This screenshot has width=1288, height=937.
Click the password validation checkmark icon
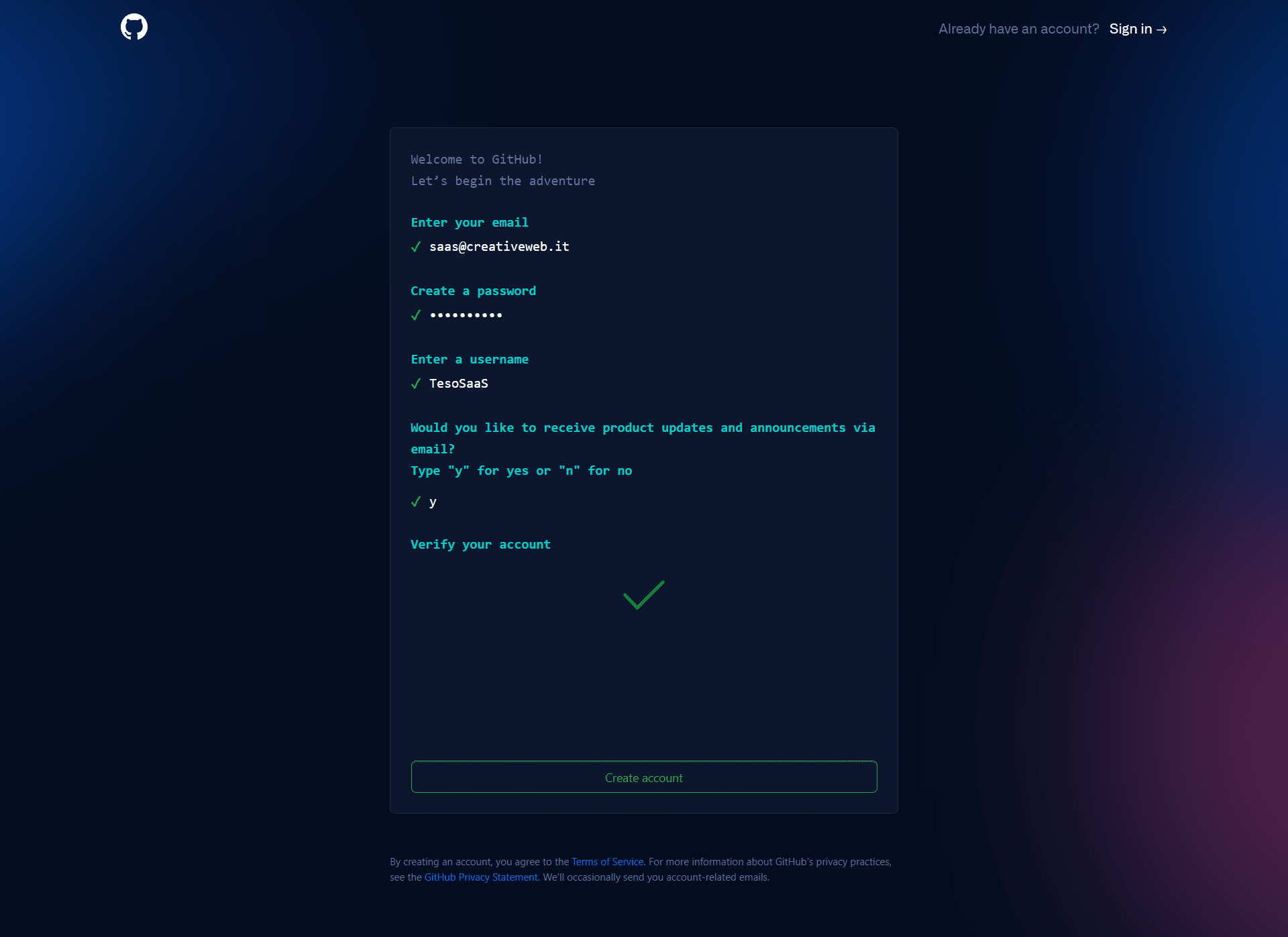pyautogui.click(x=416, y=314)
